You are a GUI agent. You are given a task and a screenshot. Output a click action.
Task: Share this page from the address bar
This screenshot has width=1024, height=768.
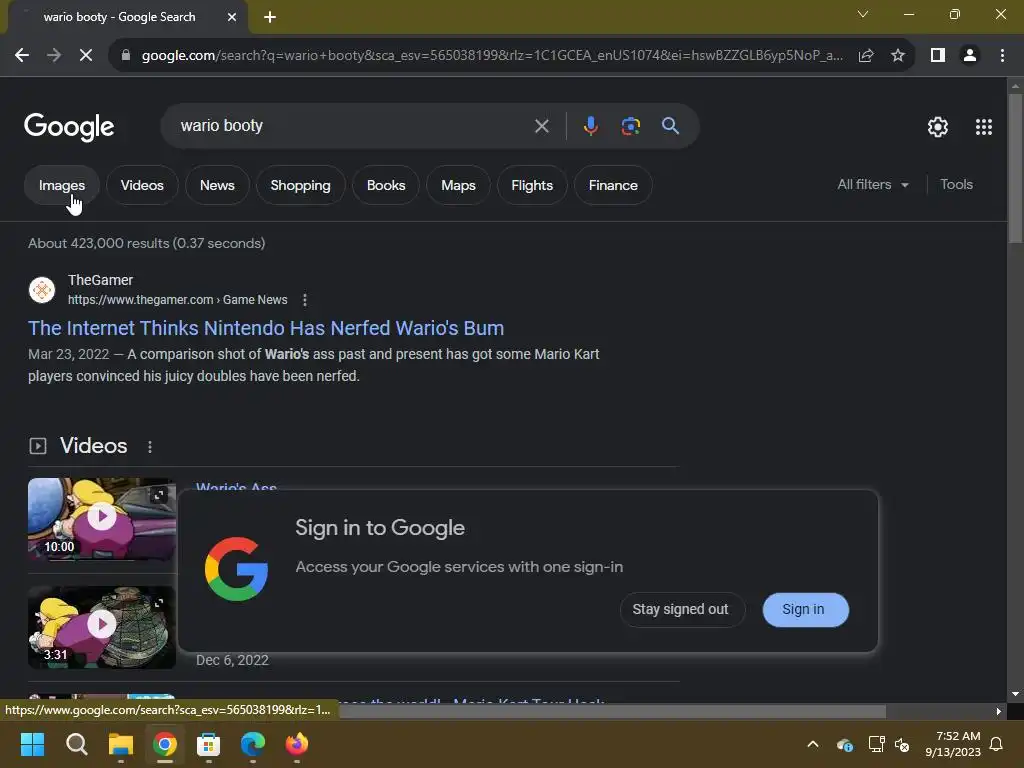(866, 56)
